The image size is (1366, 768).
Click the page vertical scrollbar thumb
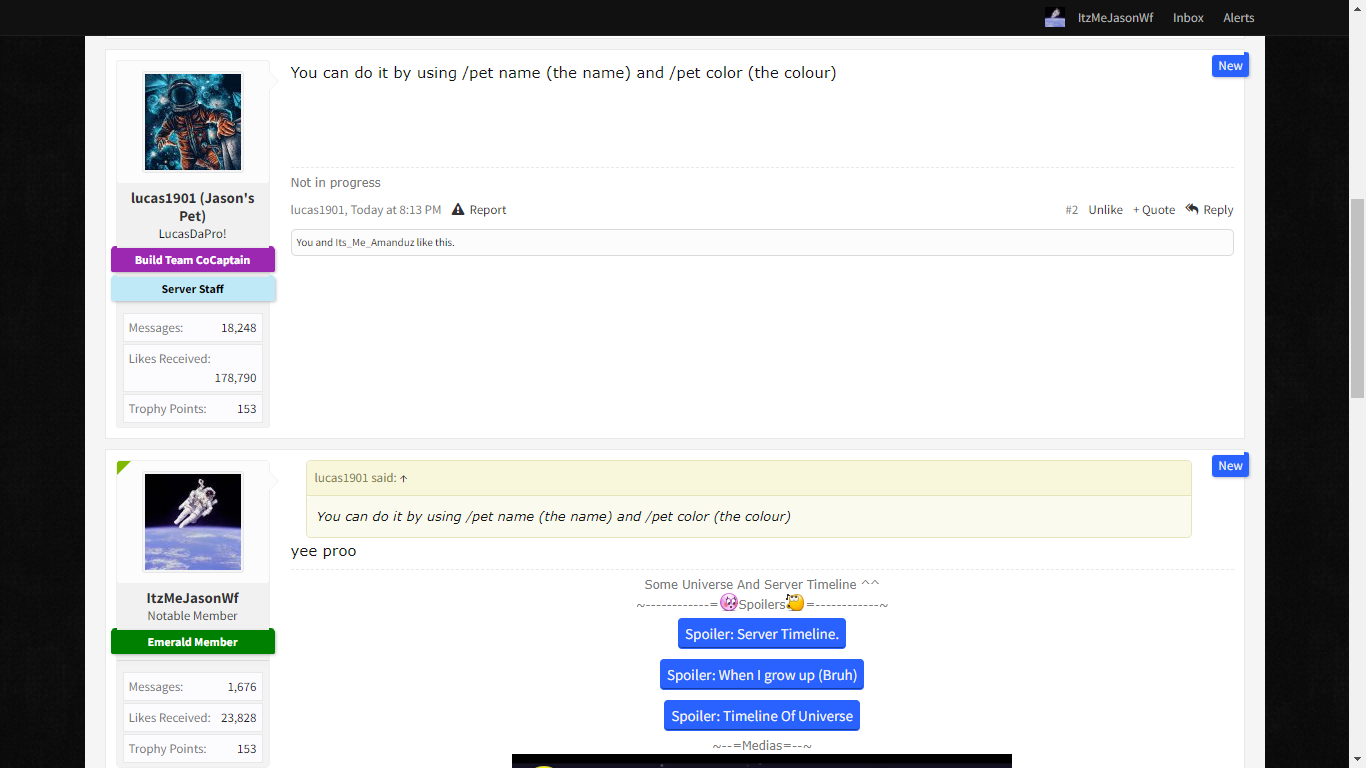click(x=1357, y=298)
